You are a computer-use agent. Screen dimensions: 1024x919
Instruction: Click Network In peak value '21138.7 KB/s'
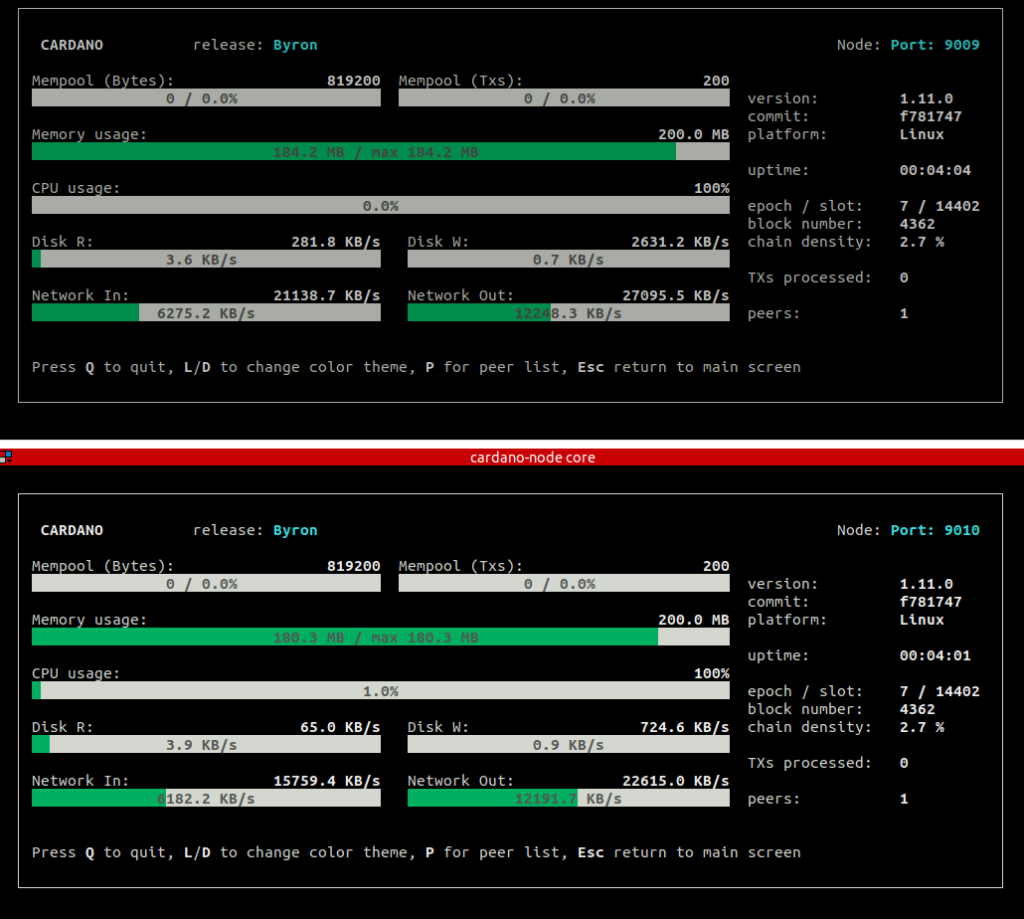coord(327,295)
